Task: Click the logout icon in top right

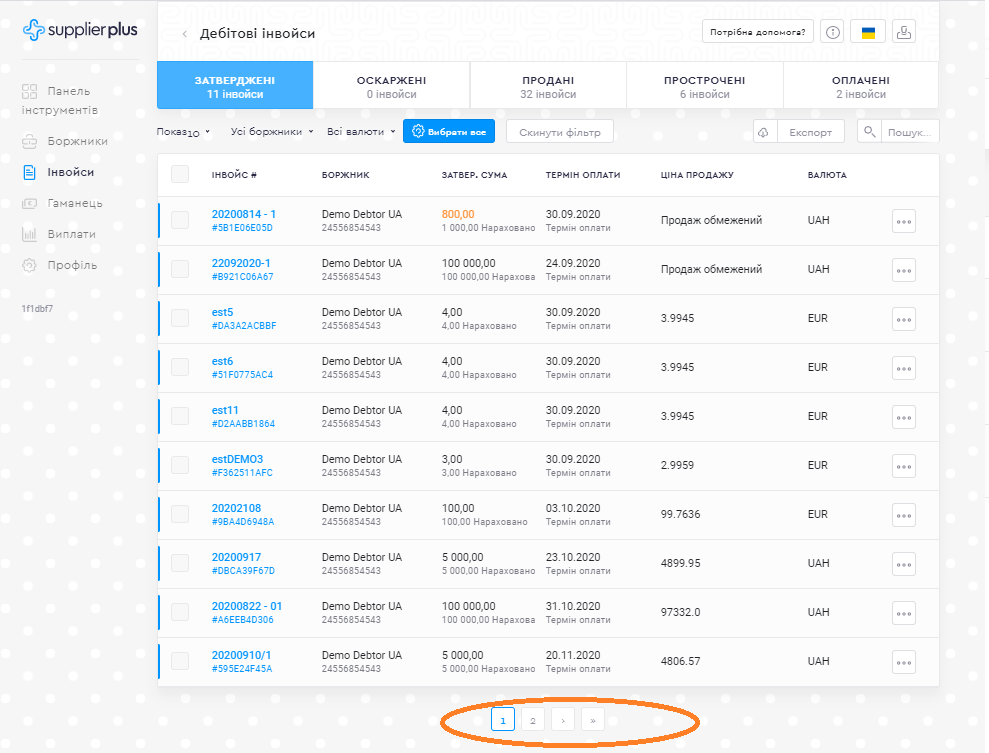Action: pos(903,32)
